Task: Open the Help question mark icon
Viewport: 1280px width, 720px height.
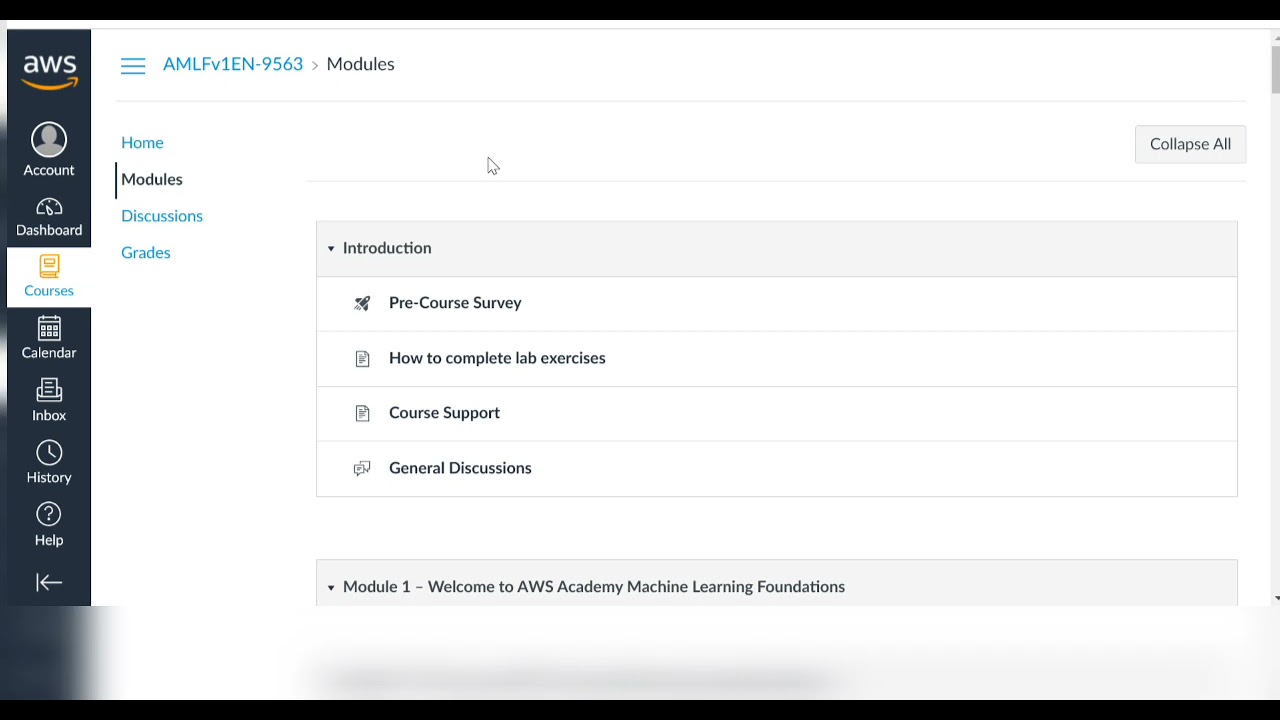Action: pos(49,514)
